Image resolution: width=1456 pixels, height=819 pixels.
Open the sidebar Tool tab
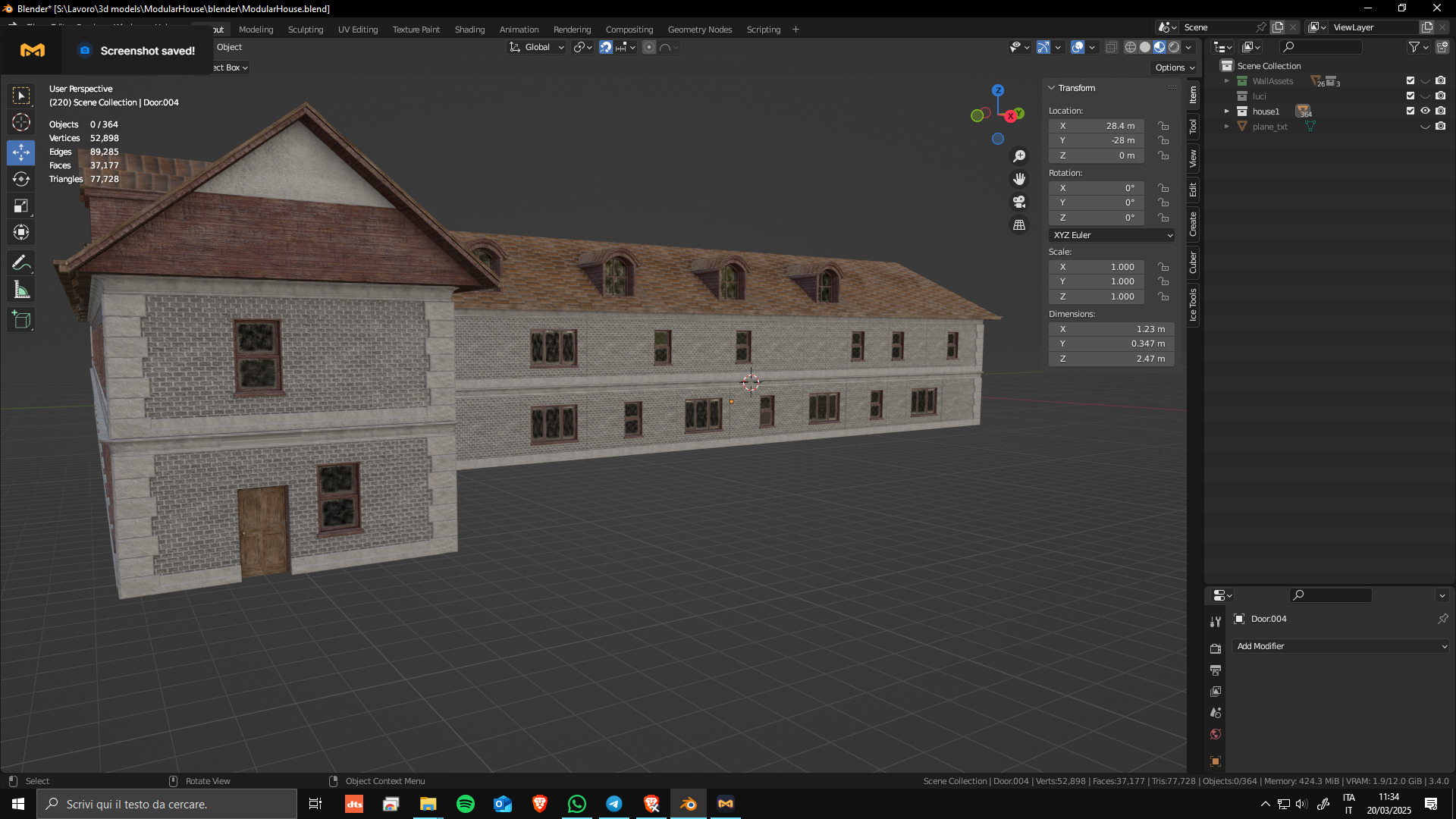[1193, 126]
